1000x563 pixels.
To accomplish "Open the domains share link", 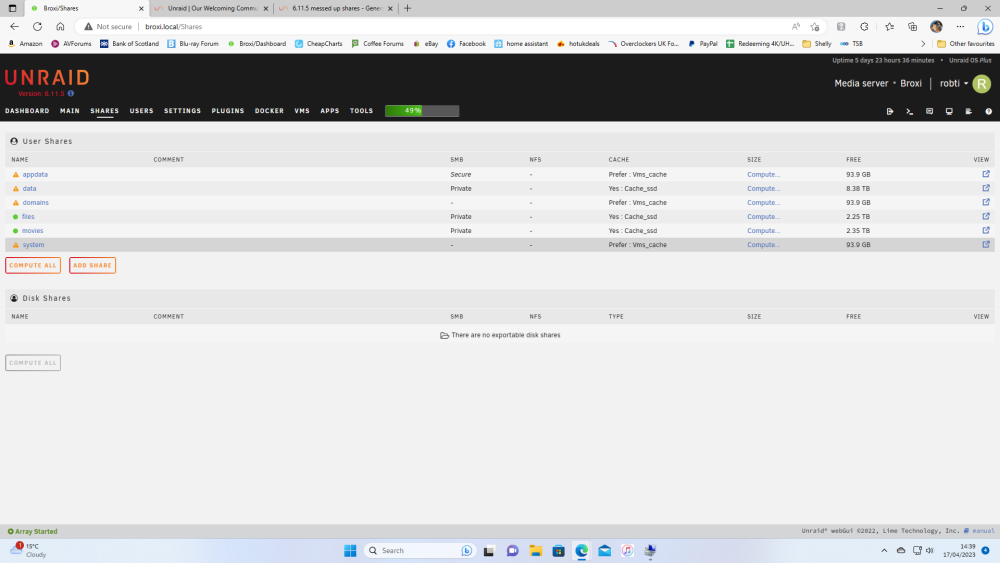I will coord(36,202).
